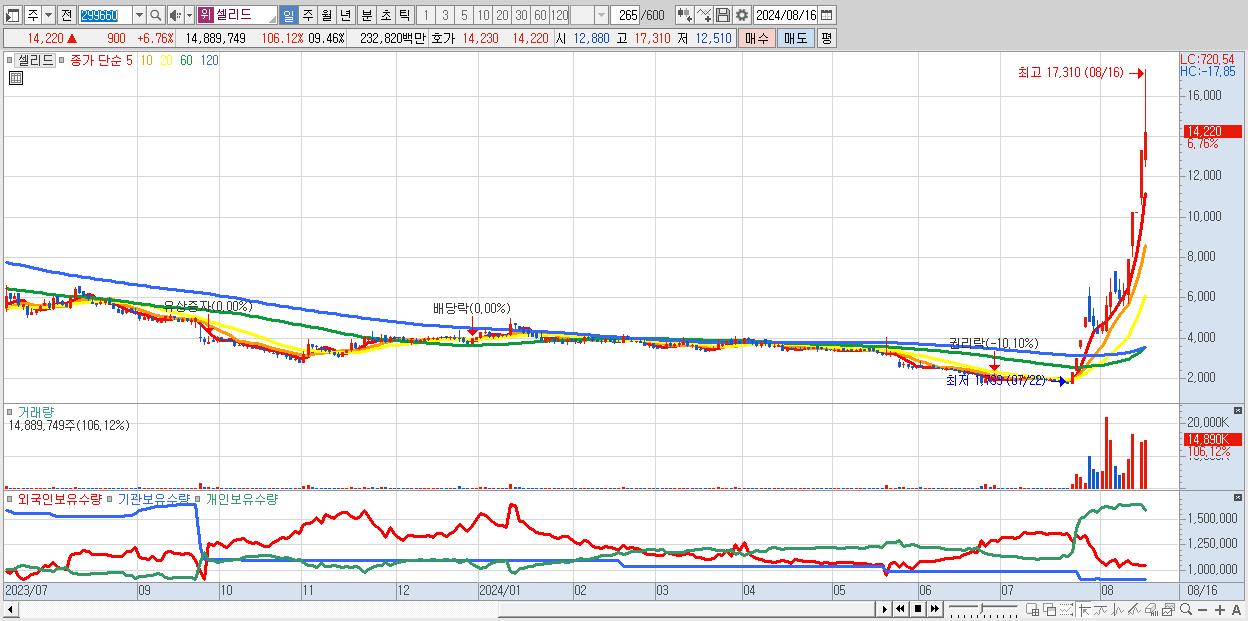Open the calendar date picker icon
Image resolution: width=1248 pixels, height=621 pixels.
[827, 15]
